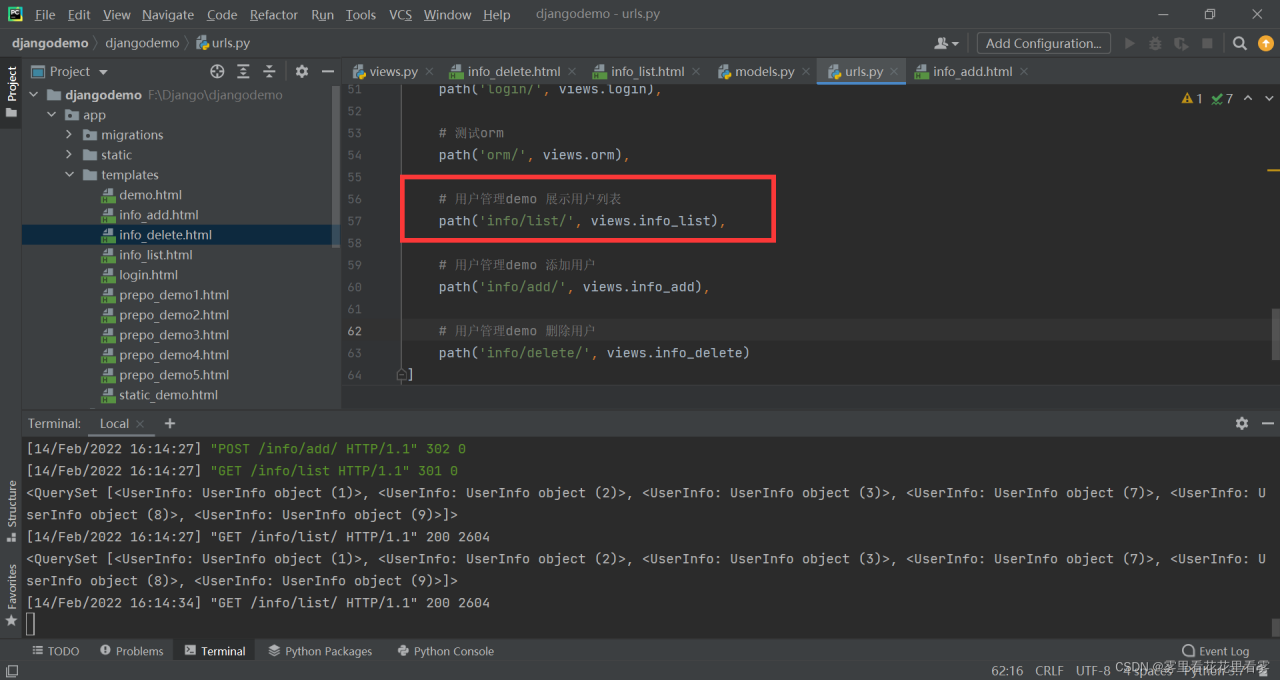The image size is (1280, 680).
Task: Click cursor position 62:16 in status bar
Action: tap(1007, 670)
